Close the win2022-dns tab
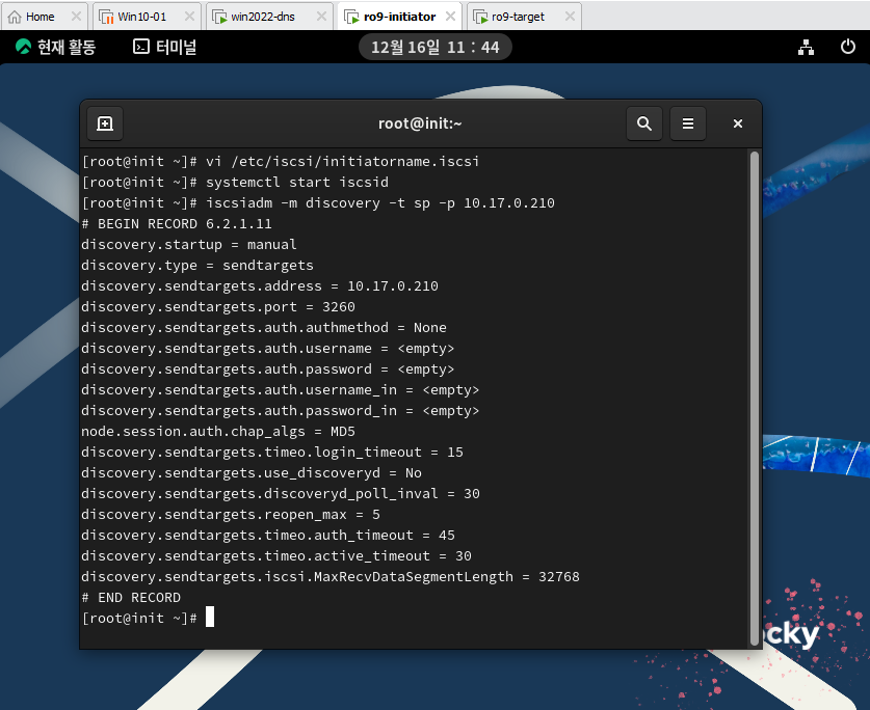The width and height of the screenshot is (870, 710). pyautogui.click(x=321, y=17)
